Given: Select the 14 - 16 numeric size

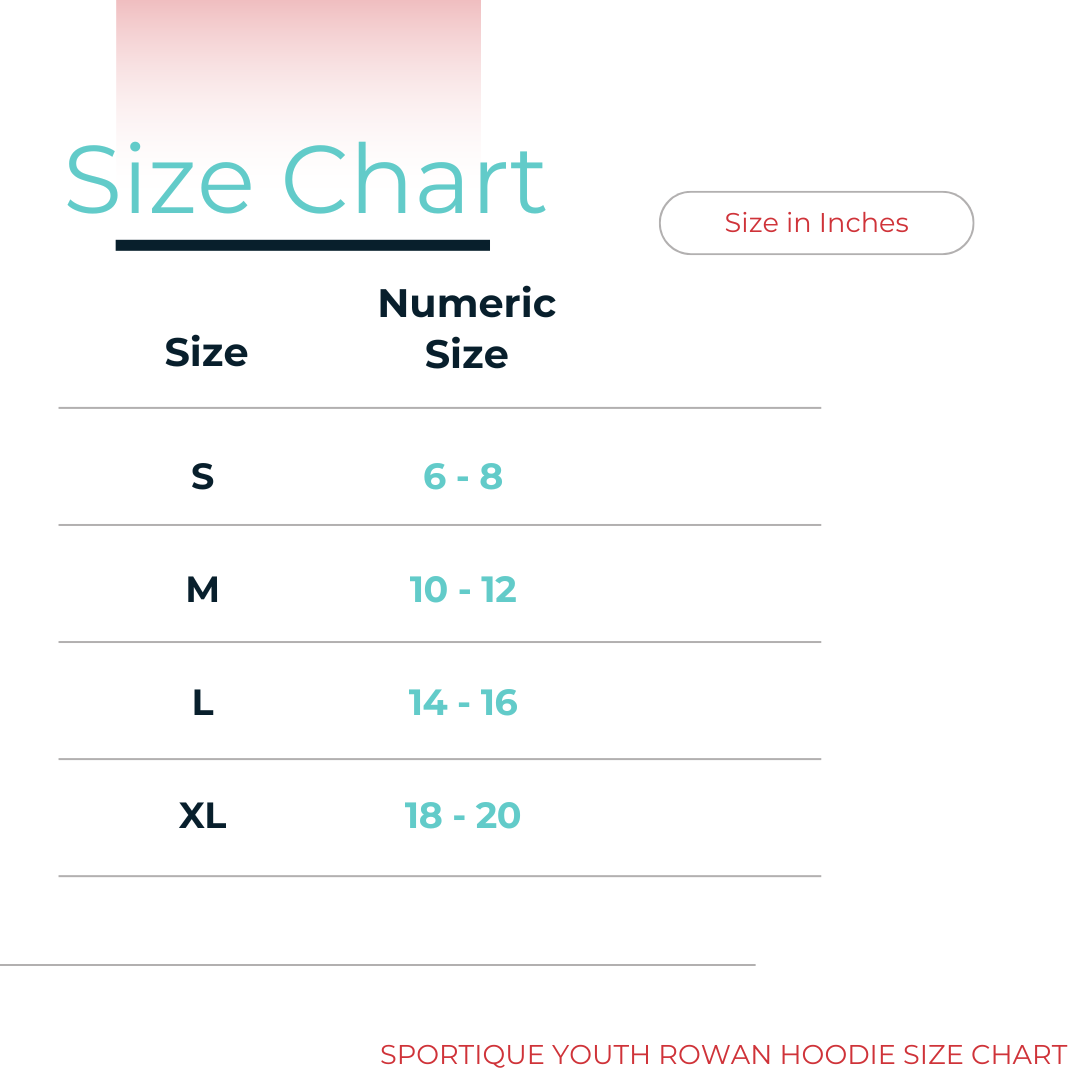Looking at the screenshot, I should [x=463, y=703].
